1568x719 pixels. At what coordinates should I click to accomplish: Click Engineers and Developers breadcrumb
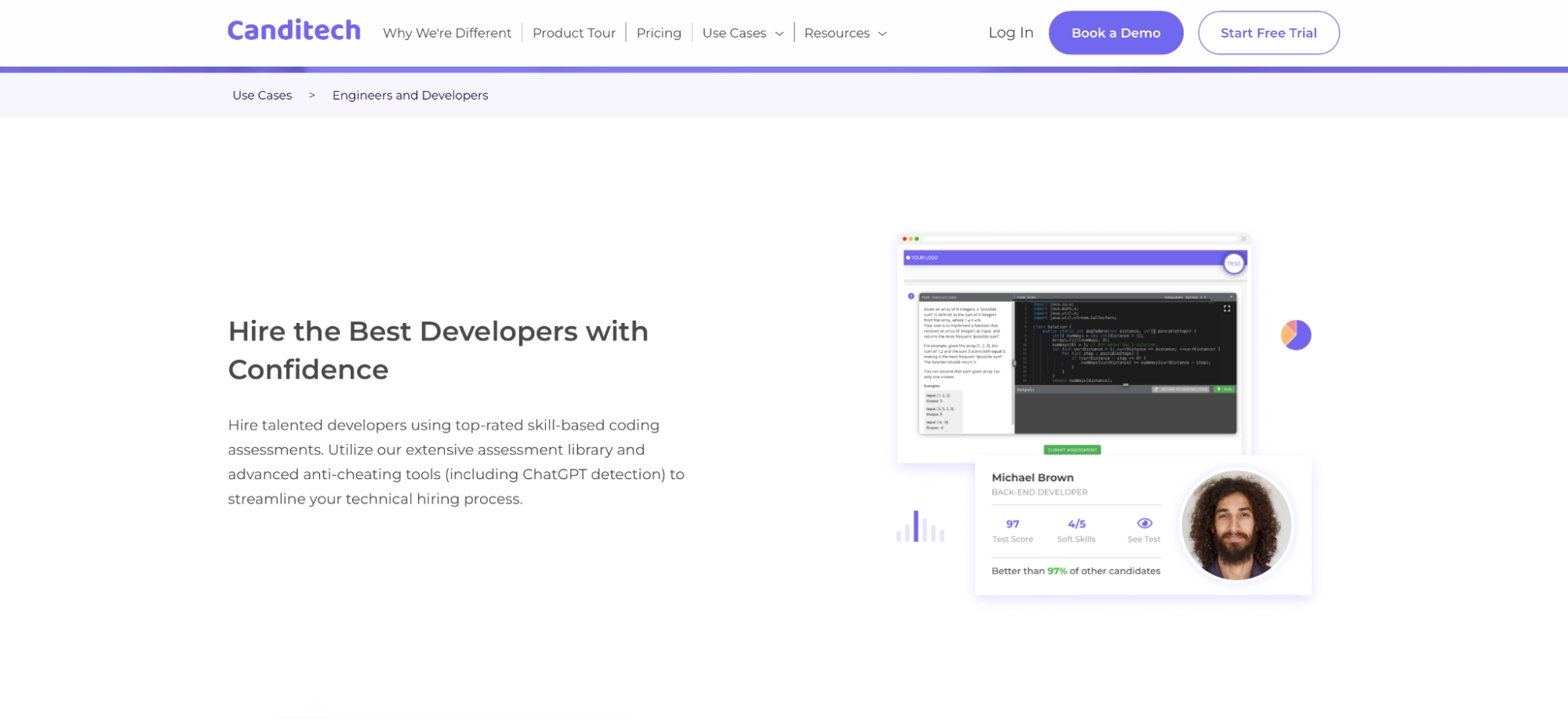[410, 95]
